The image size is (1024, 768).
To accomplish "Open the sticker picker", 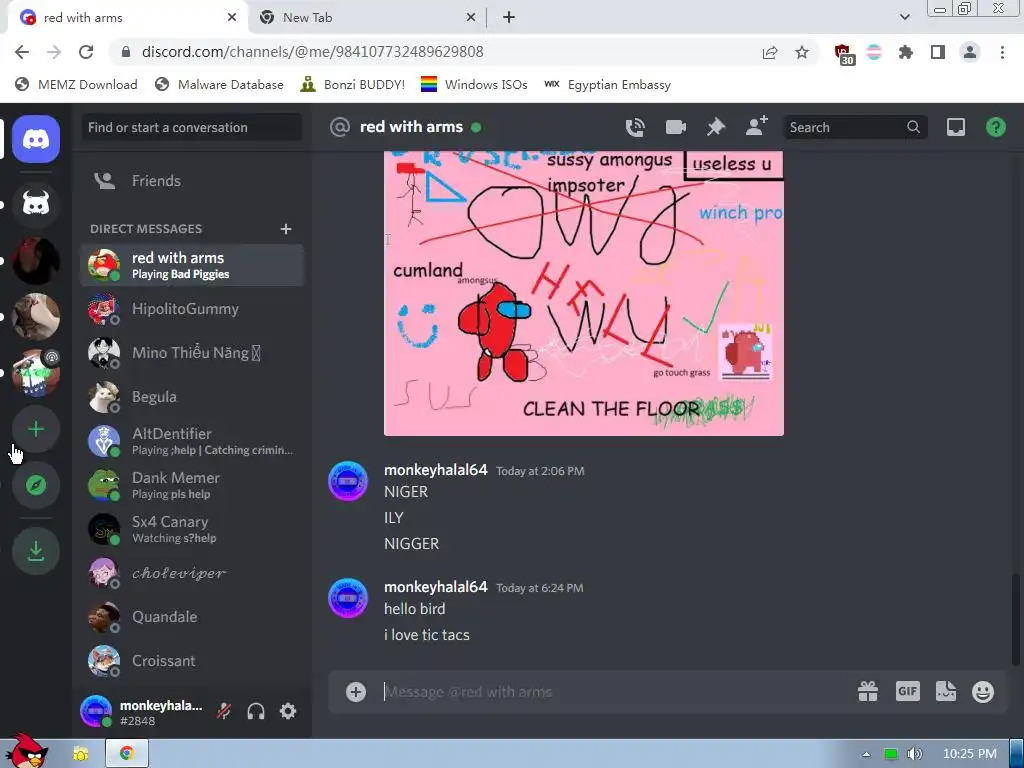I will [x=946, y=691].
